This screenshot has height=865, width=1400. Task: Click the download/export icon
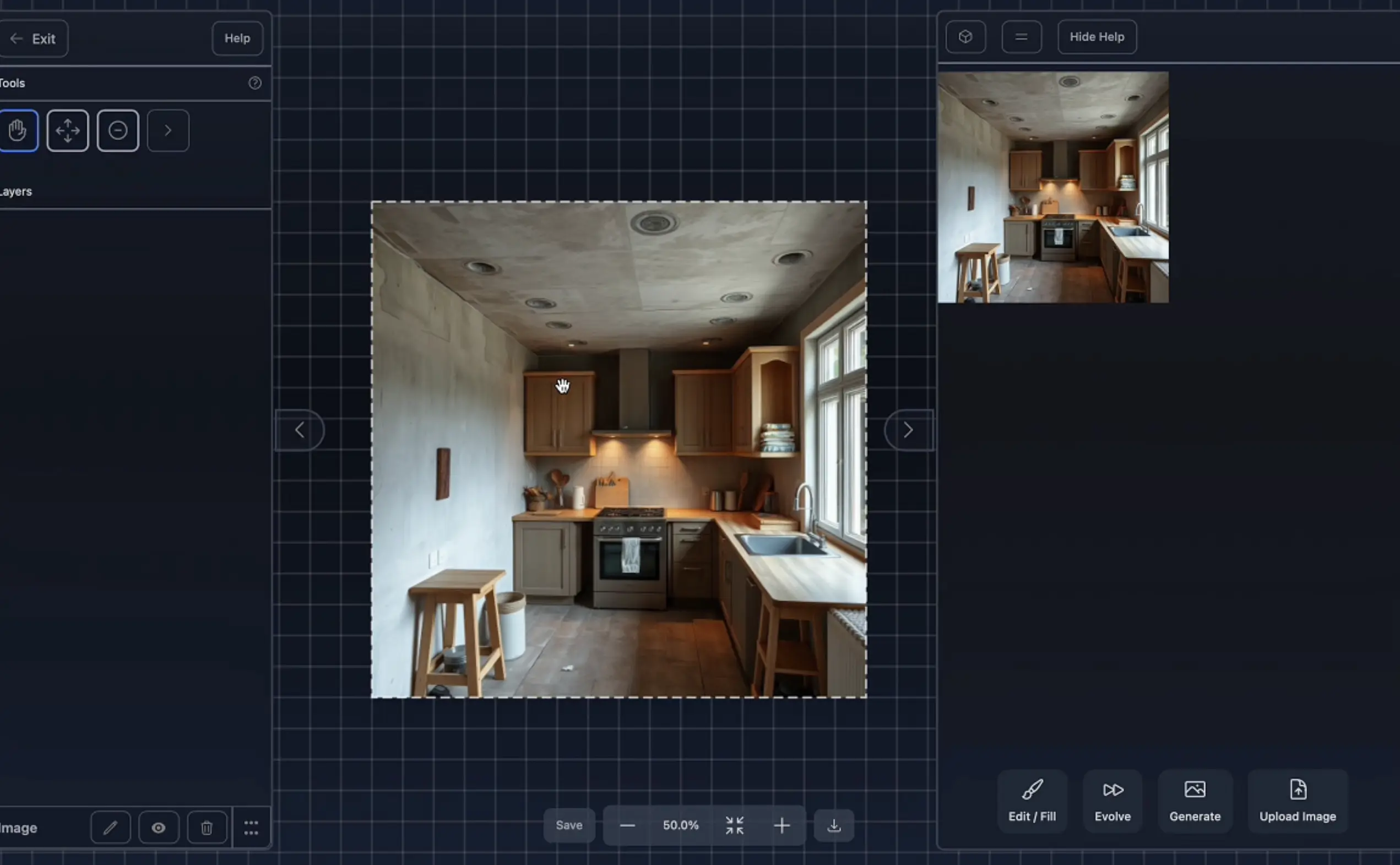coord(834,825)
